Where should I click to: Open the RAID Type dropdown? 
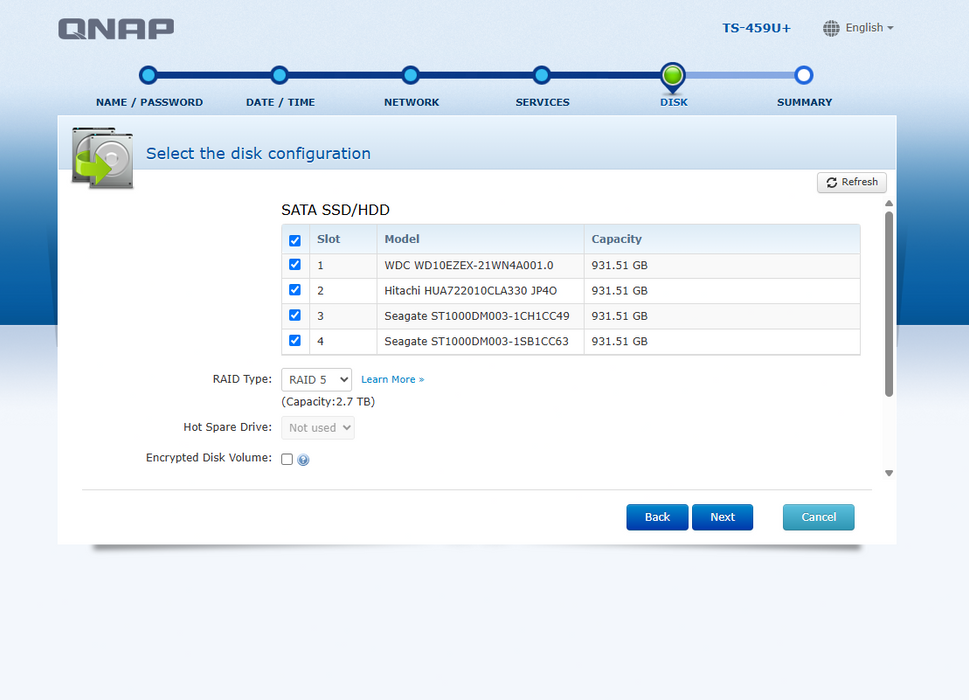coord(316,380)
